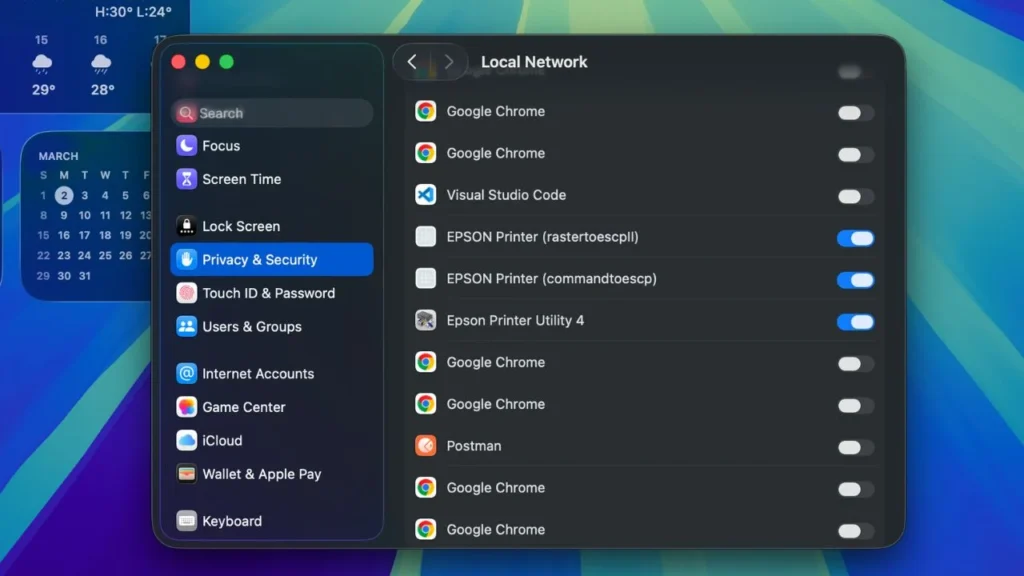
Task: Enable local network access for Postman
Action: [854, 447]
